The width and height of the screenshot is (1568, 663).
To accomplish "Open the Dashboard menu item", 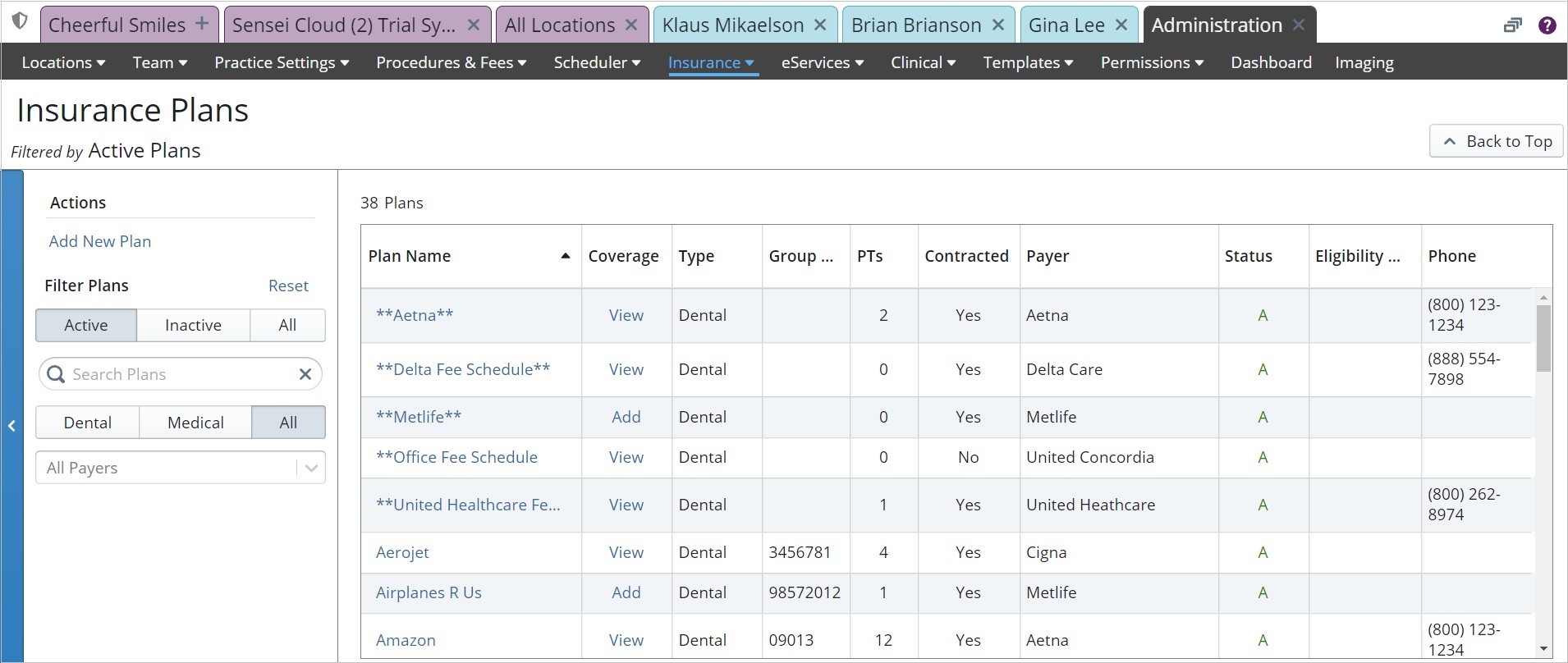I will [x=1270, y=62].
